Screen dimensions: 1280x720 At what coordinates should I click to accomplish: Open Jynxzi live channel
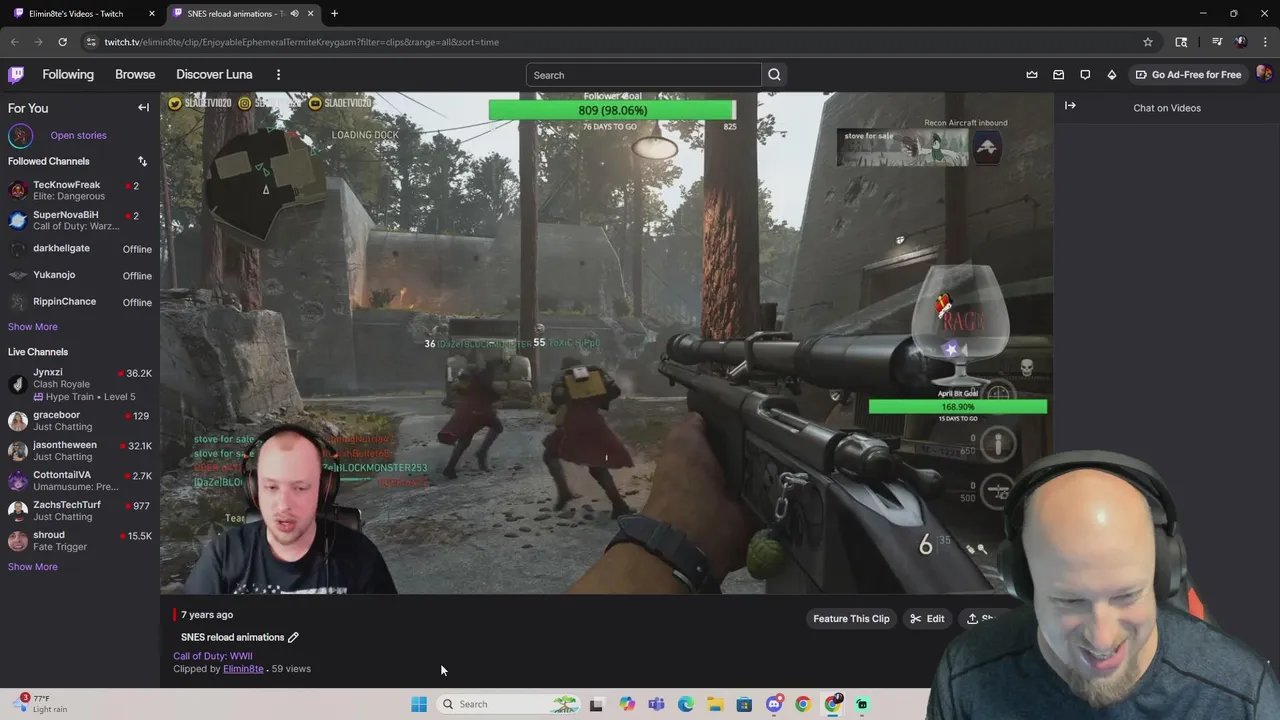pyautogui.click(x=80, y=384)
